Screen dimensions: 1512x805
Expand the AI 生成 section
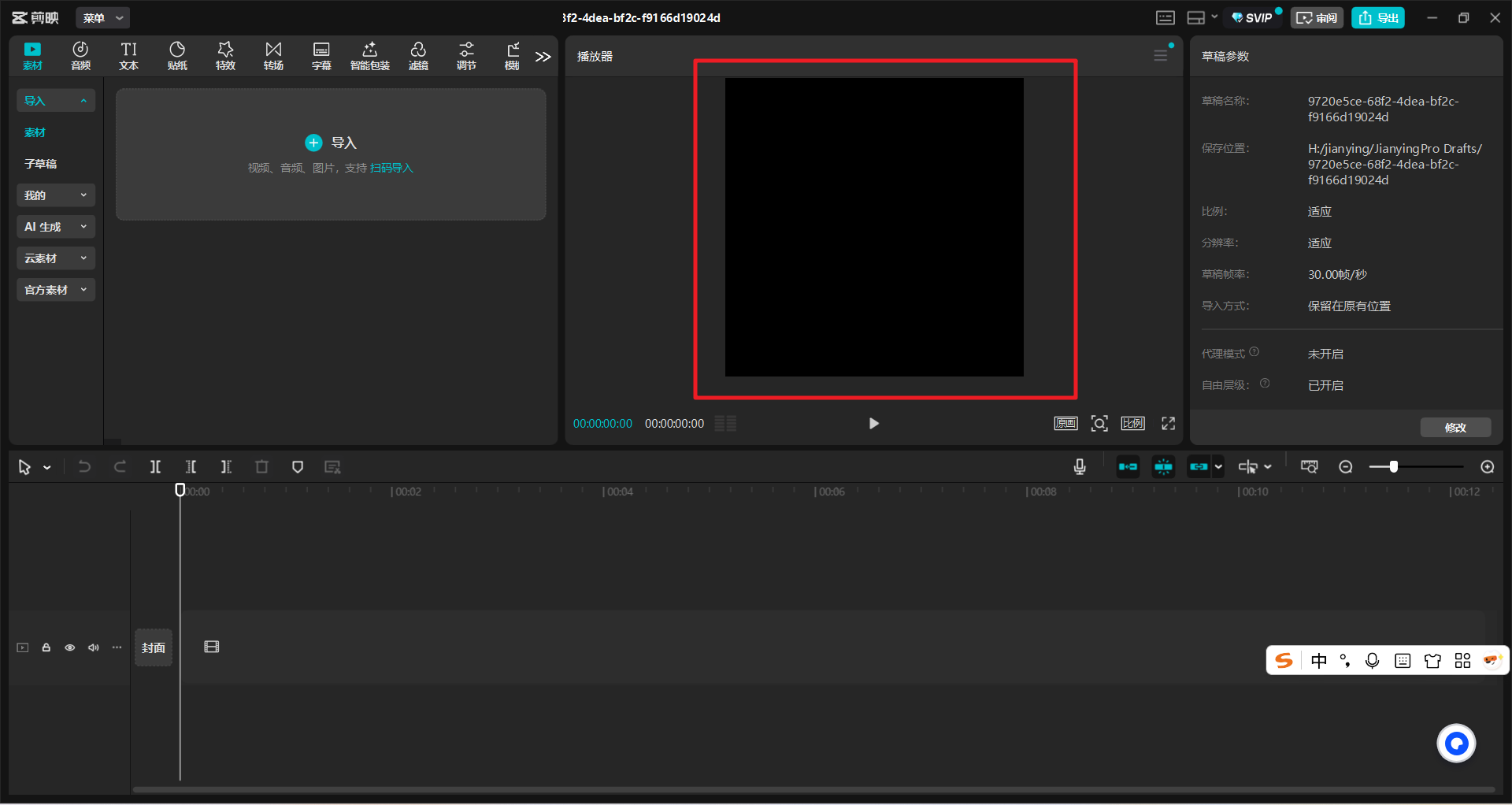point(55,227)
